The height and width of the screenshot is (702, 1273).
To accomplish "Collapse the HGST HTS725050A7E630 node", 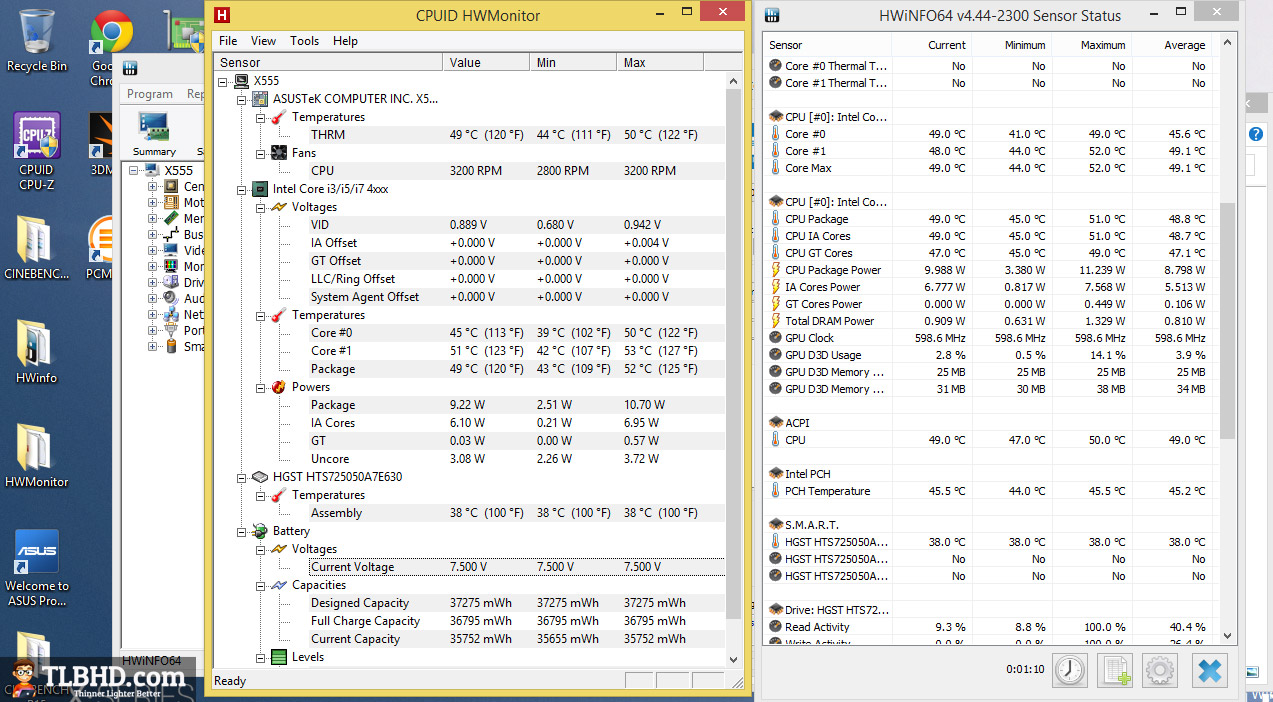I will click(241, 477).
